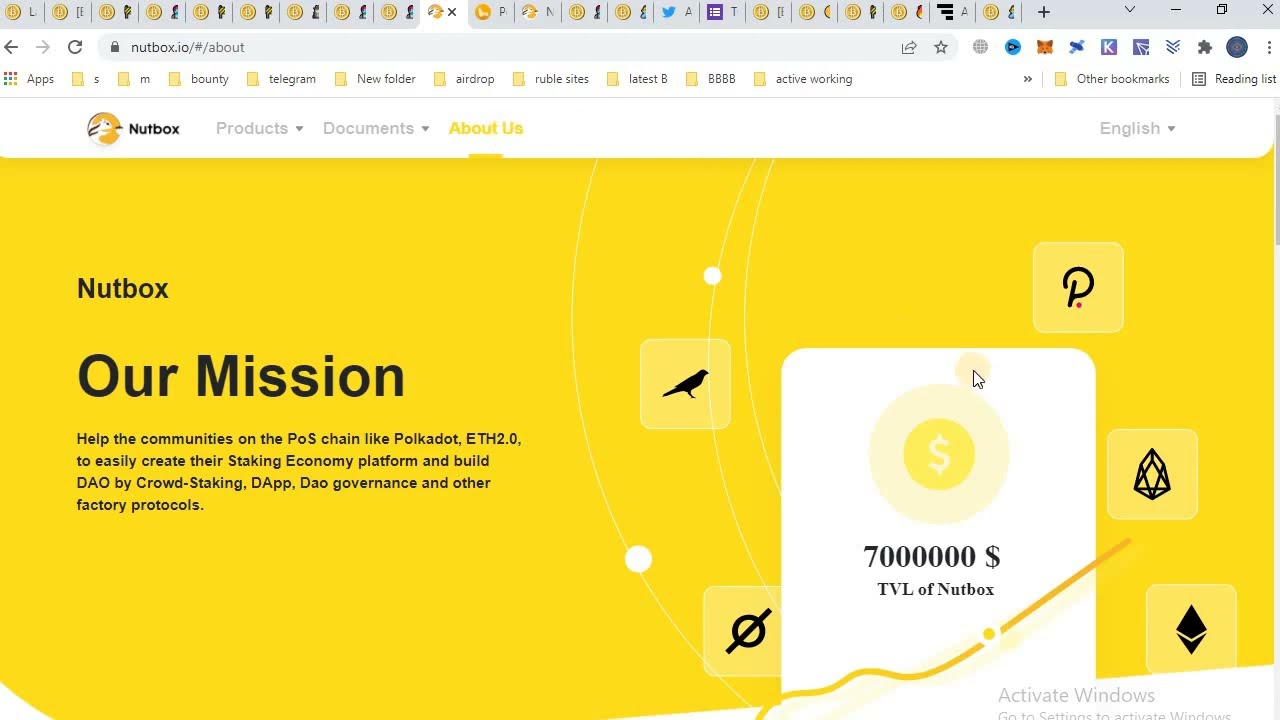Open the airdrop bookmark folder
Screen dimensions: 1280x720
coord(464,79)
